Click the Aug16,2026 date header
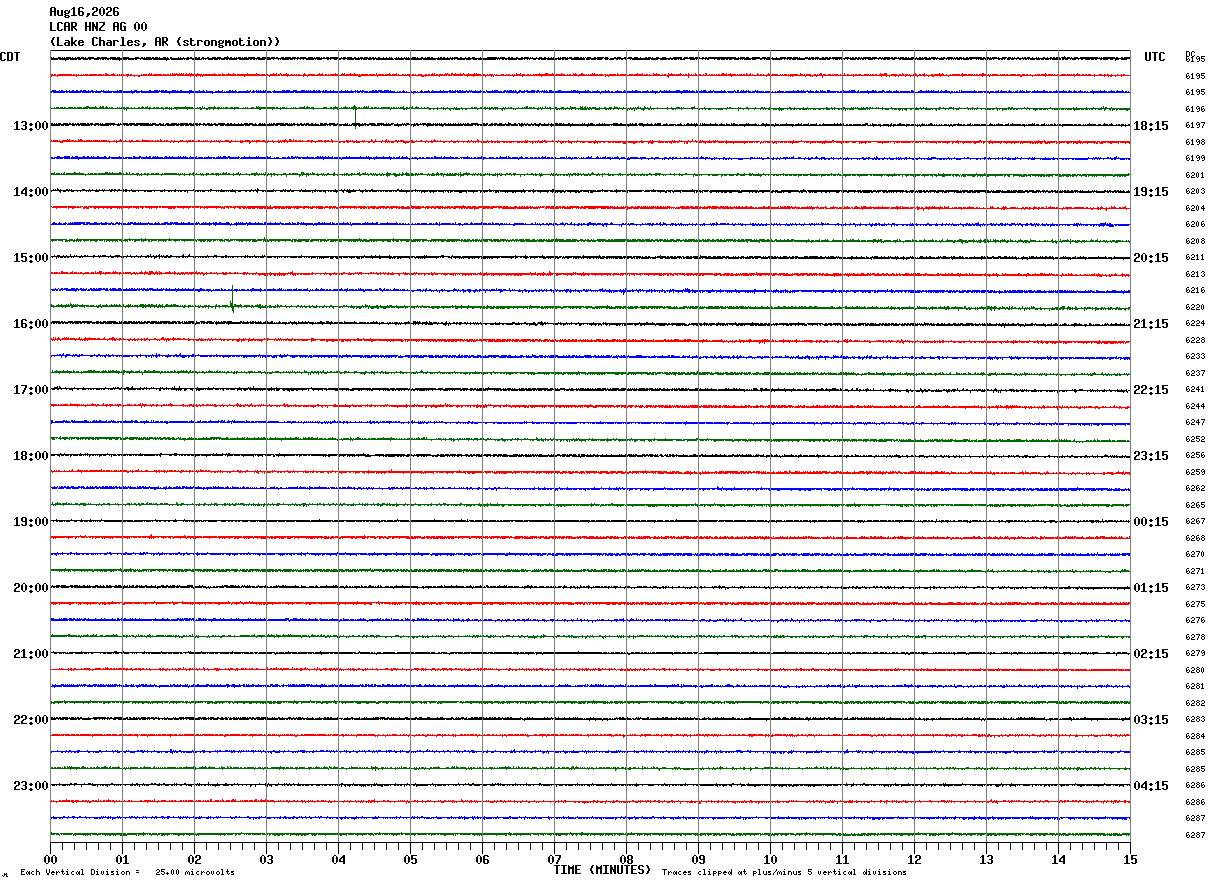Viewport: 1210px width, 886px height. 84,12
